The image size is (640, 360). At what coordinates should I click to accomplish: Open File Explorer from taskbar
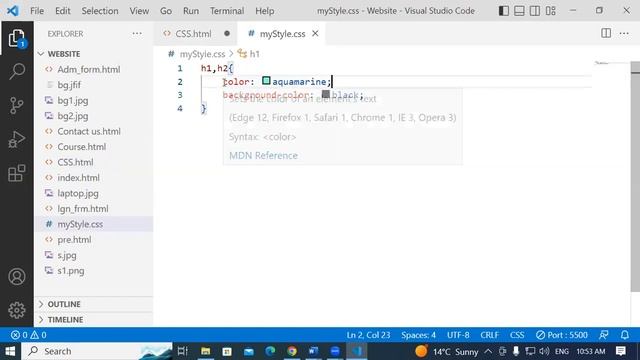pos(205,351)
